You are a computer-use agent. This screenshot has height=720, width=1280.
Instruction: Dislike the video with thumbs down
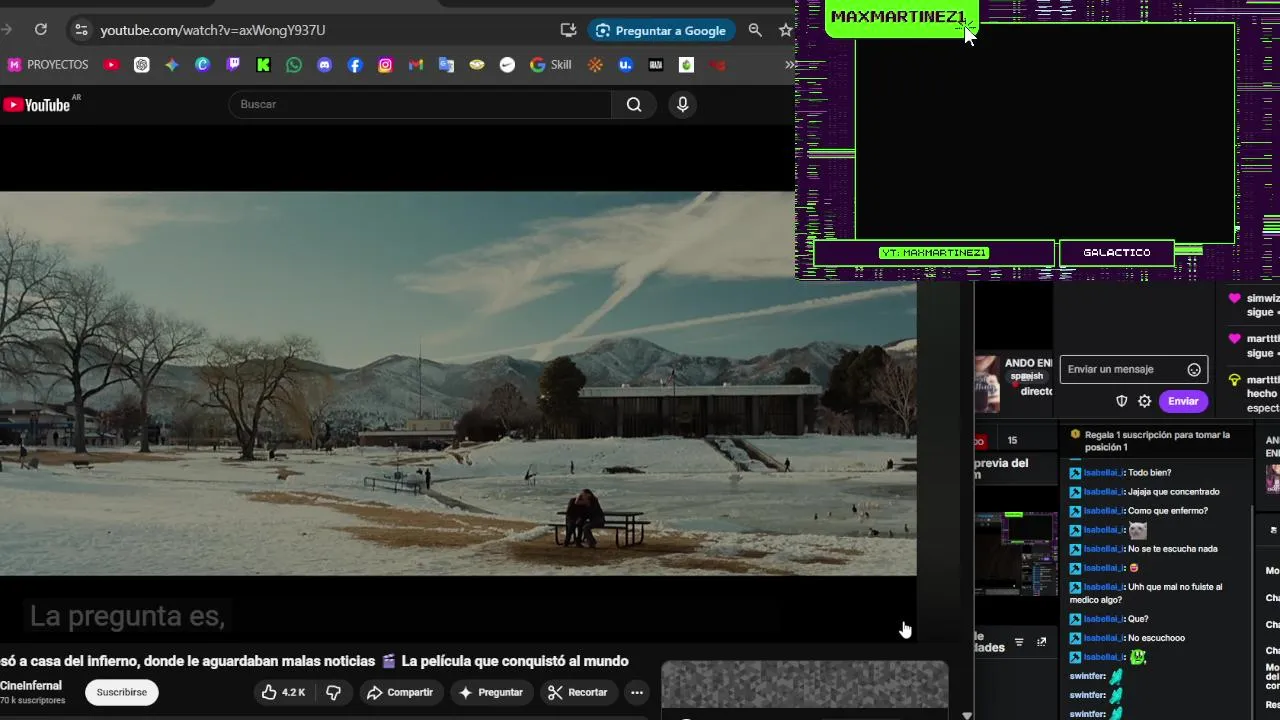(333, 692)
